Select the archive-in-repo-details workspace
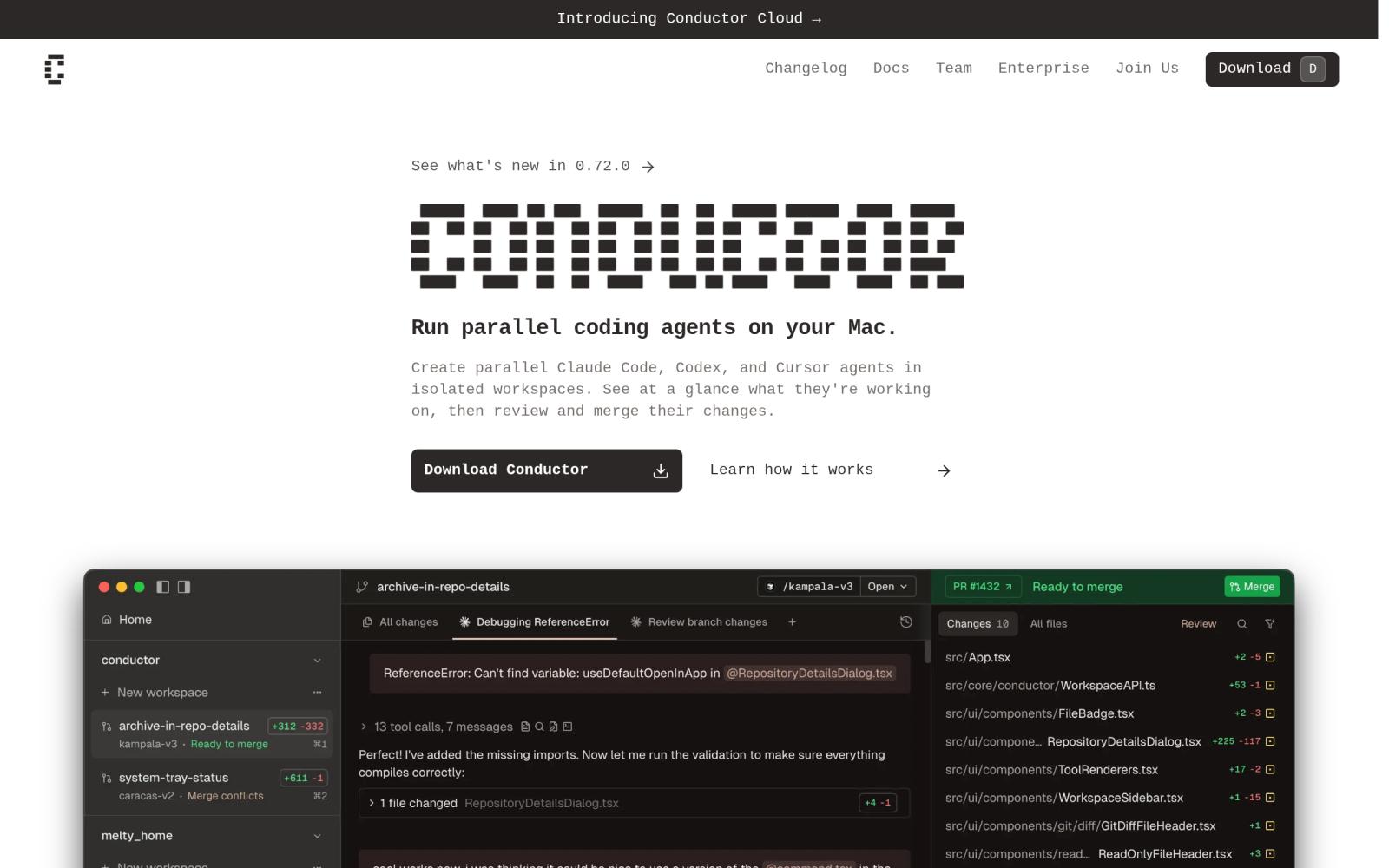Viewport: 1389px width, 868px height. (x=212, y=734)
